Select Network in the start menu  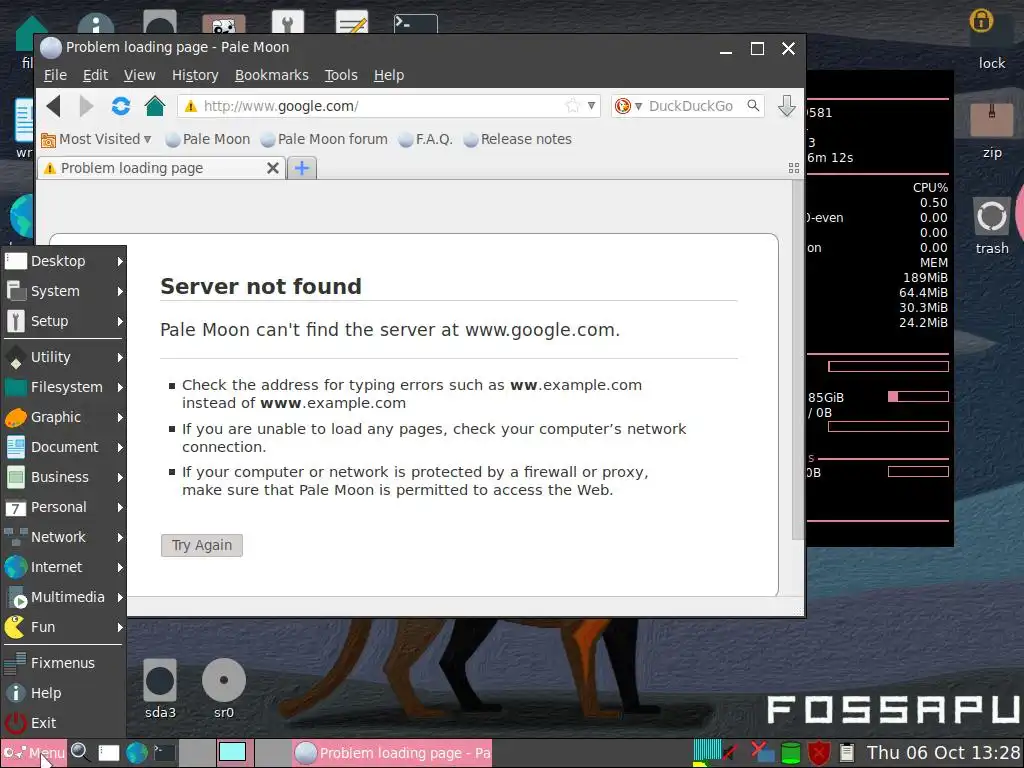(x=63, y=537)
